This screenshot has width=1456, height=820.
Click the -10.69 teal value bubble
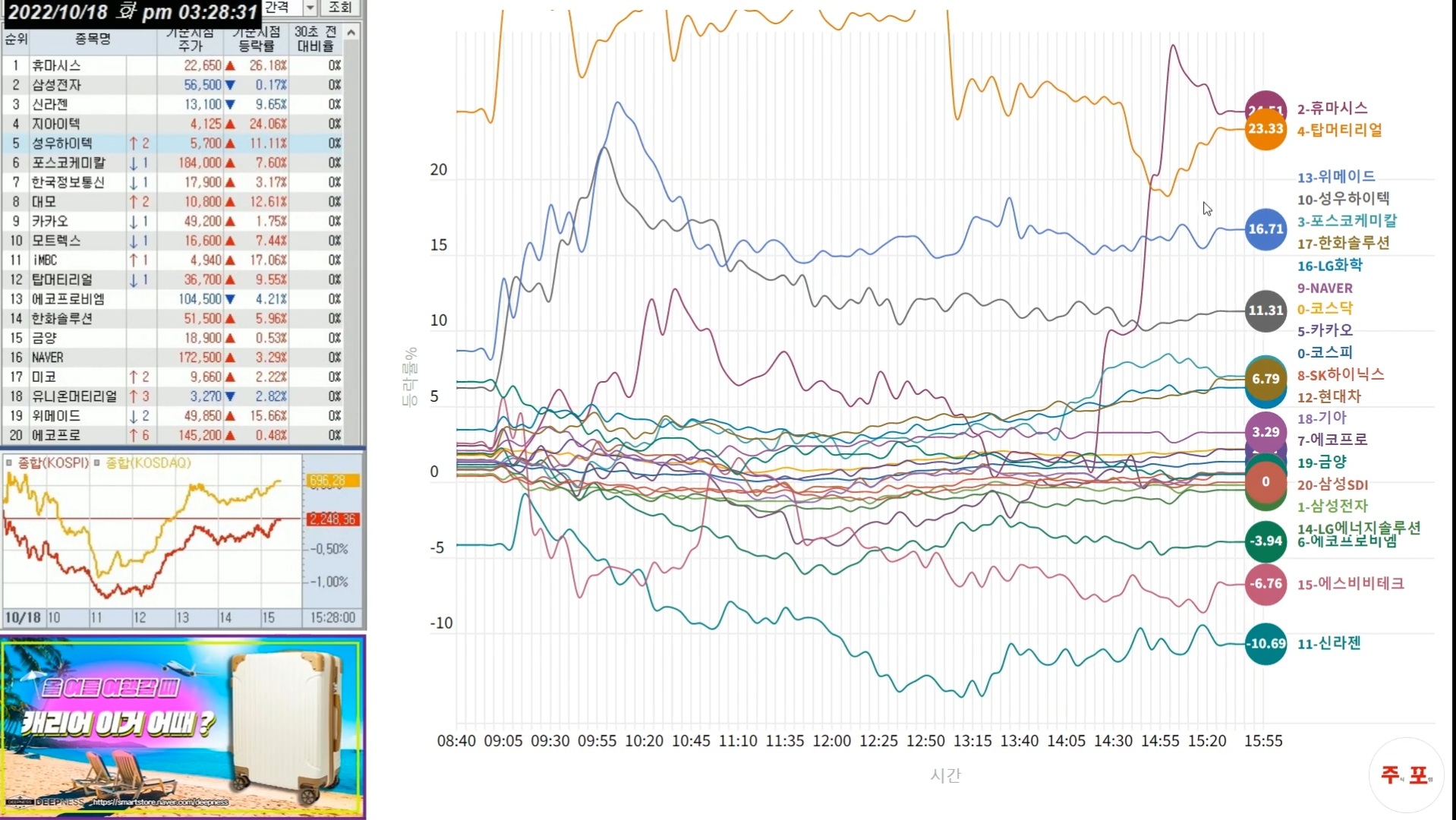click(x=1265, y=644)
